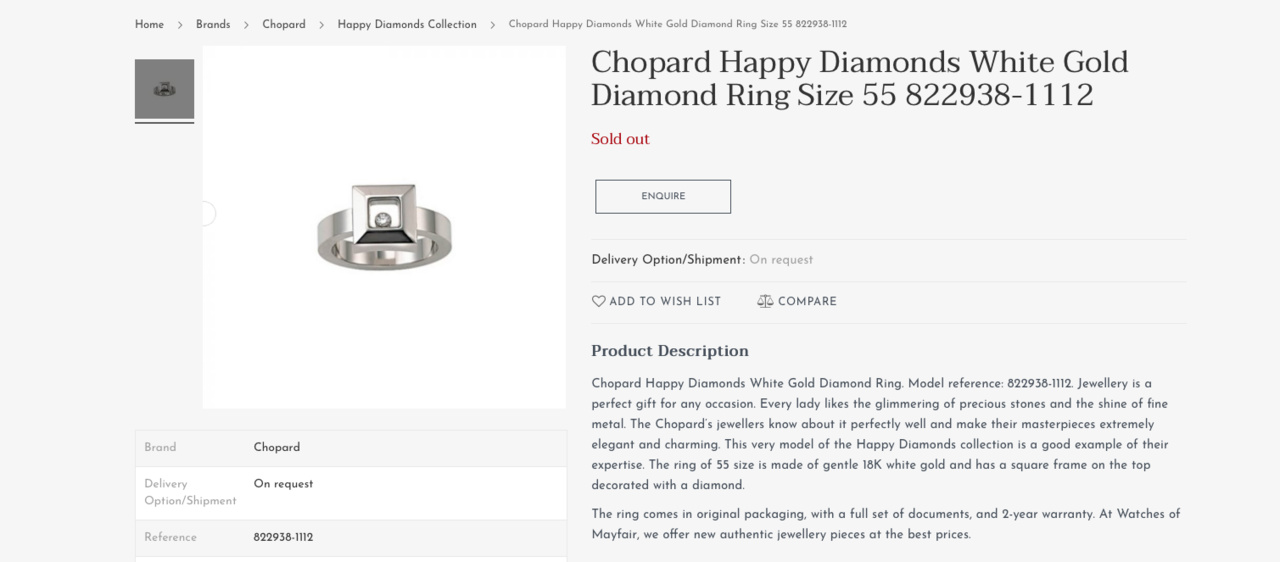Image resolution: width=1280 pixels, height=562 pixels.
Task: Click Chopard value in Brand row
Action: point(277,448)
